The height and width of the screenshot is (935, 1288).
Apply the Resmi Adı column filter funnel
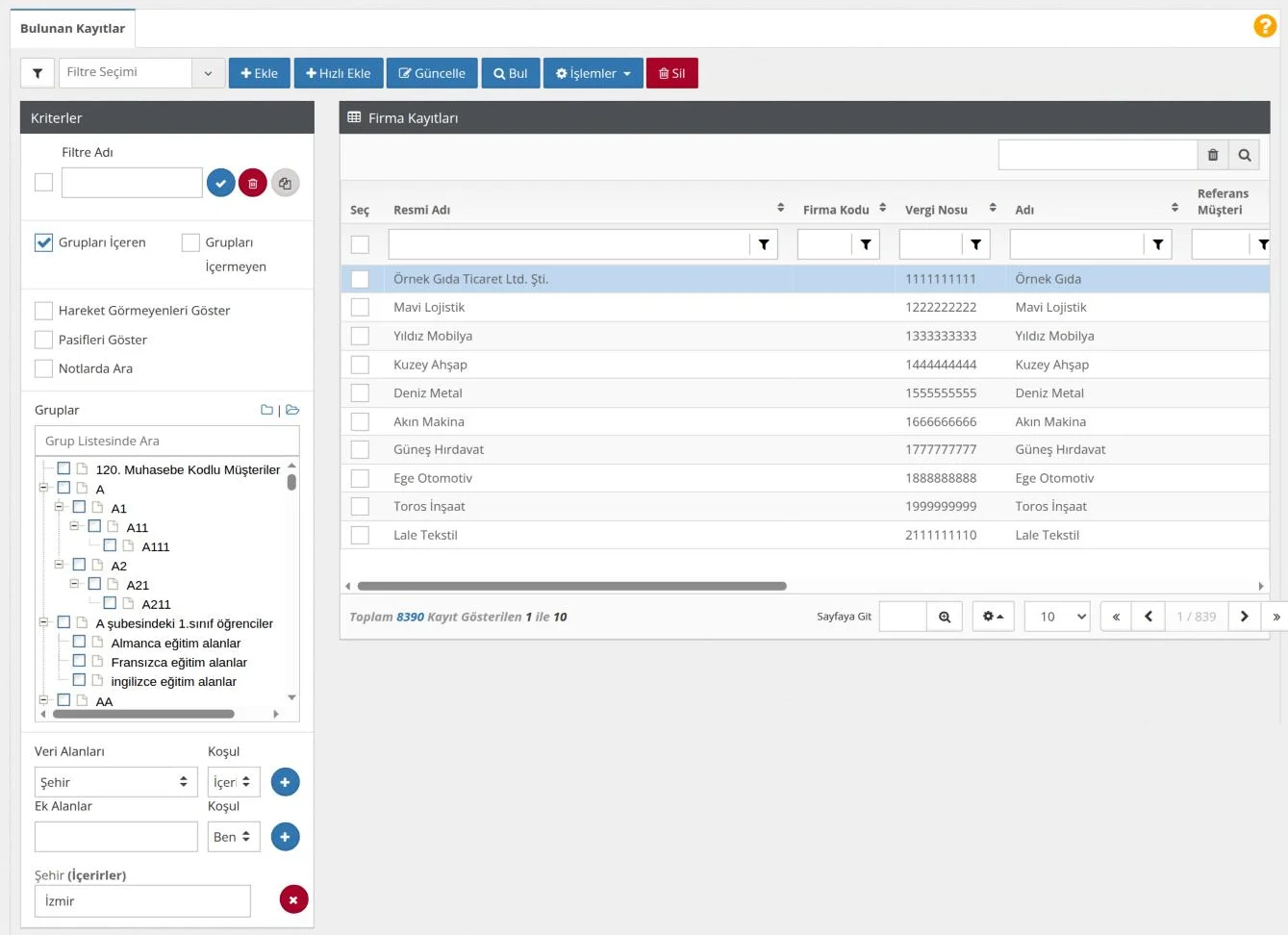tap(764, 244)
